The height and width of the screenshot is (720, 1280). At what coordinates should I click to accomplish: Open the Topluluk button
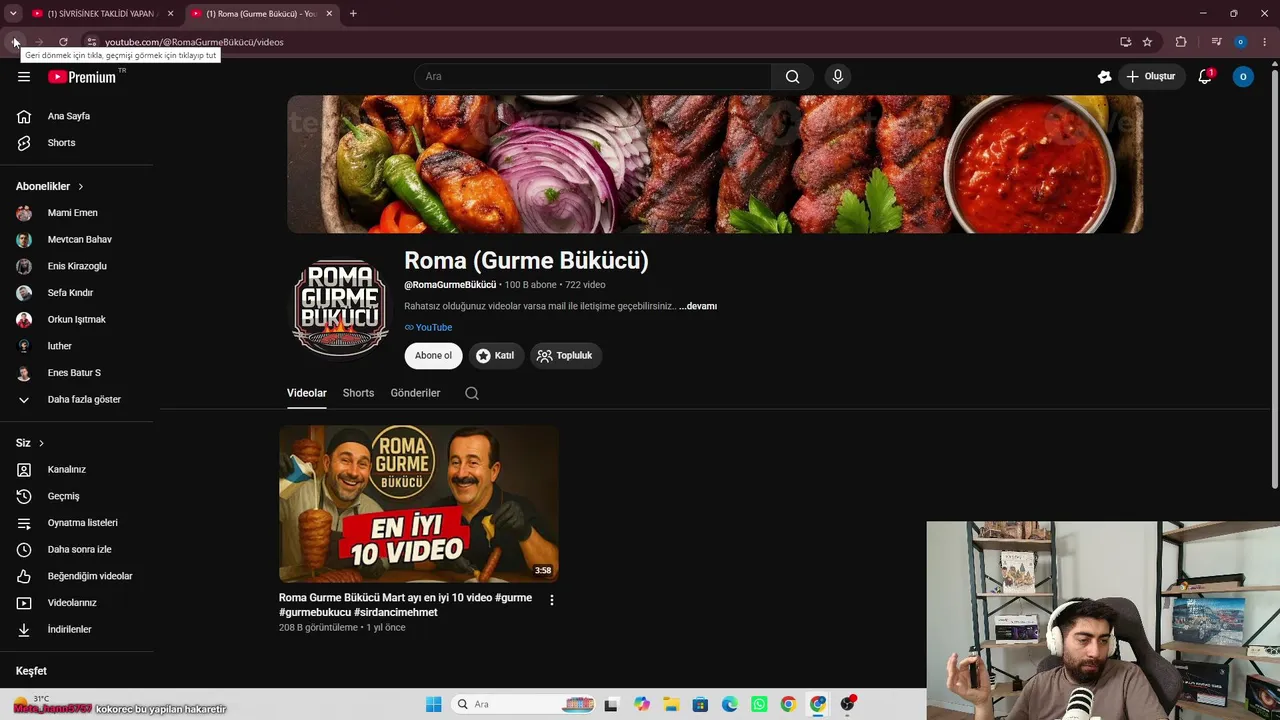pos(565,355)
